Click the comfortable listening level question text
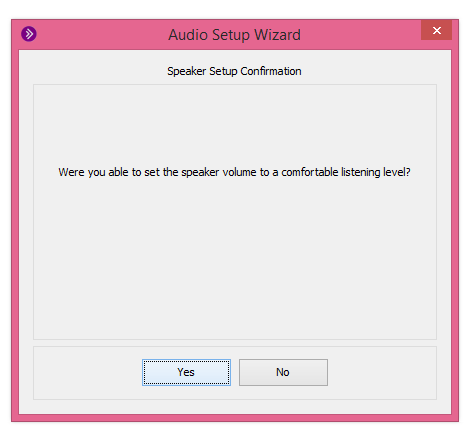Viewport: 470px width, 436px height. (x=234, y=172)
